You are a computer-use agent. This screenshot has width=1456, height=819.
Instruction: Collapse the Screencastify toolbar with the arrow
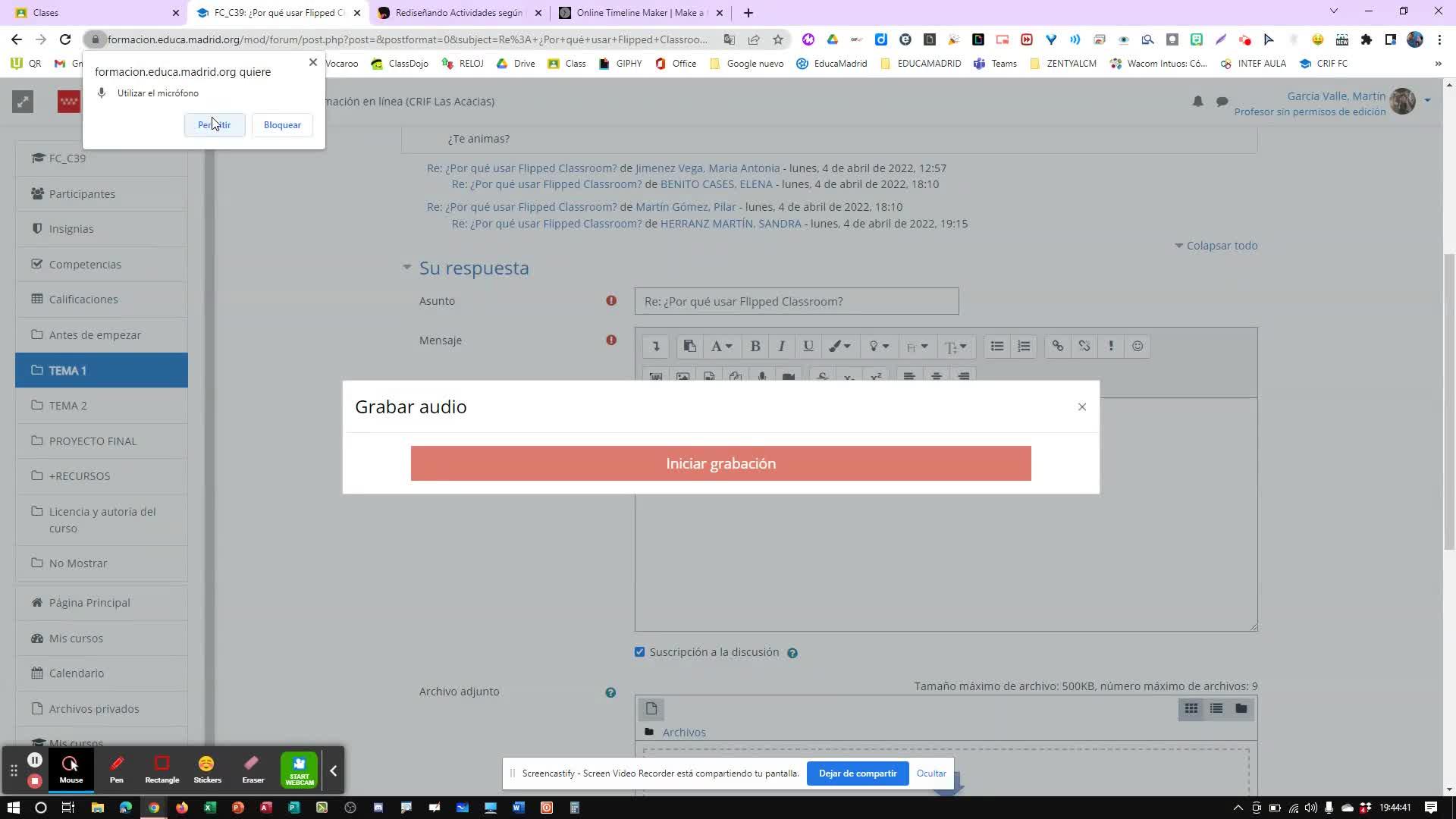tap(333, 770)
